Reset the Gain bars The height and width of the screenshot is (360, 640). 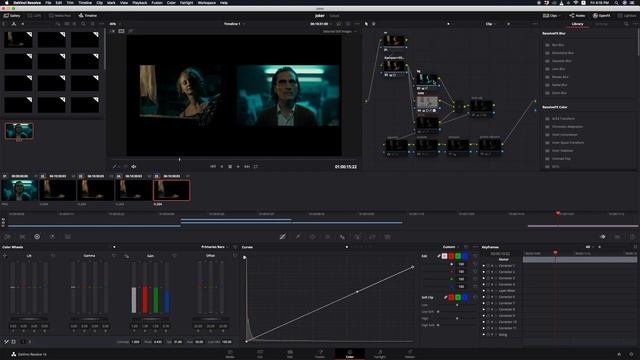(174, 256)
